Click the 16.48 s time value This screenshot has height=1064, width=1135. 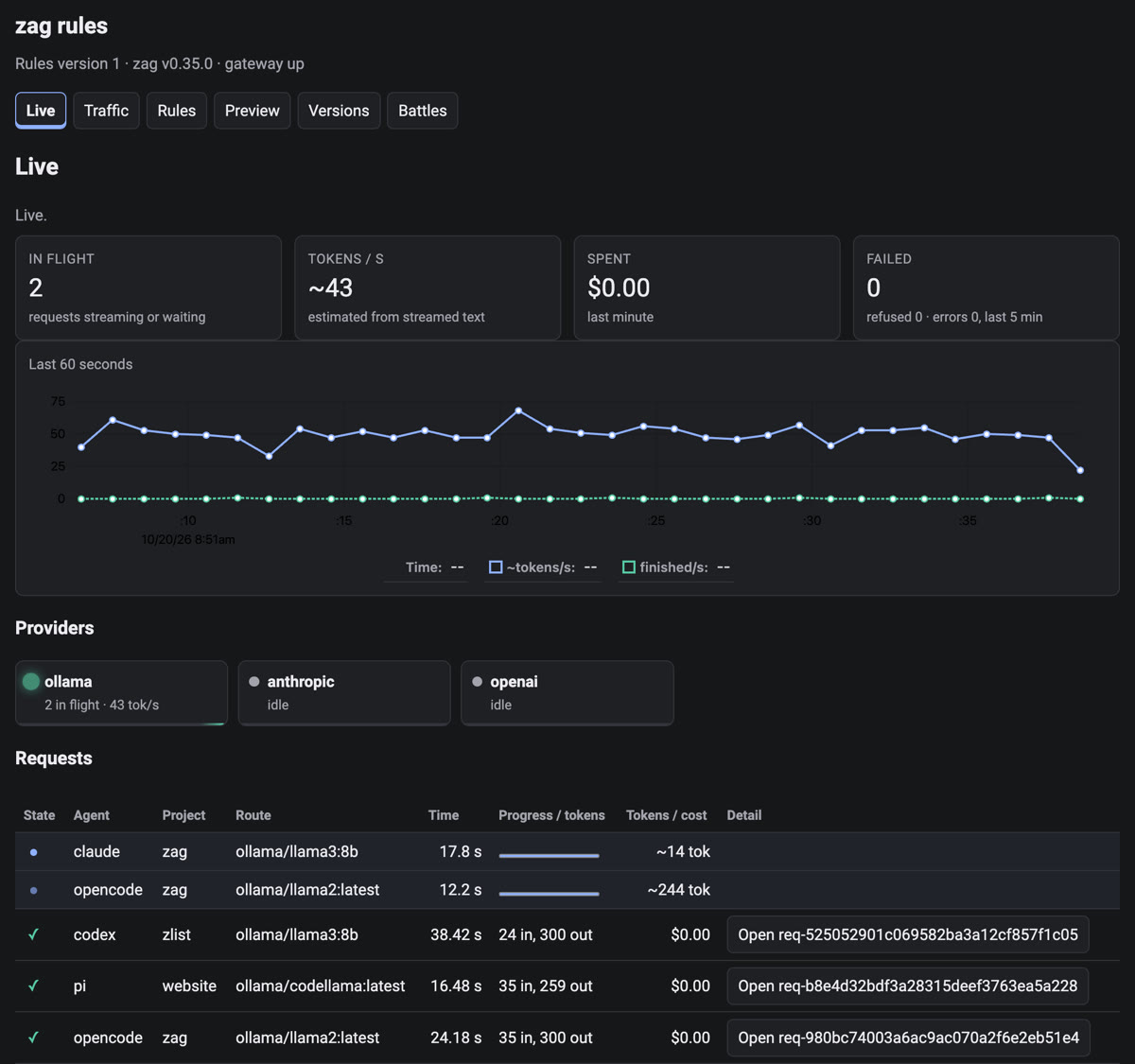456,986
